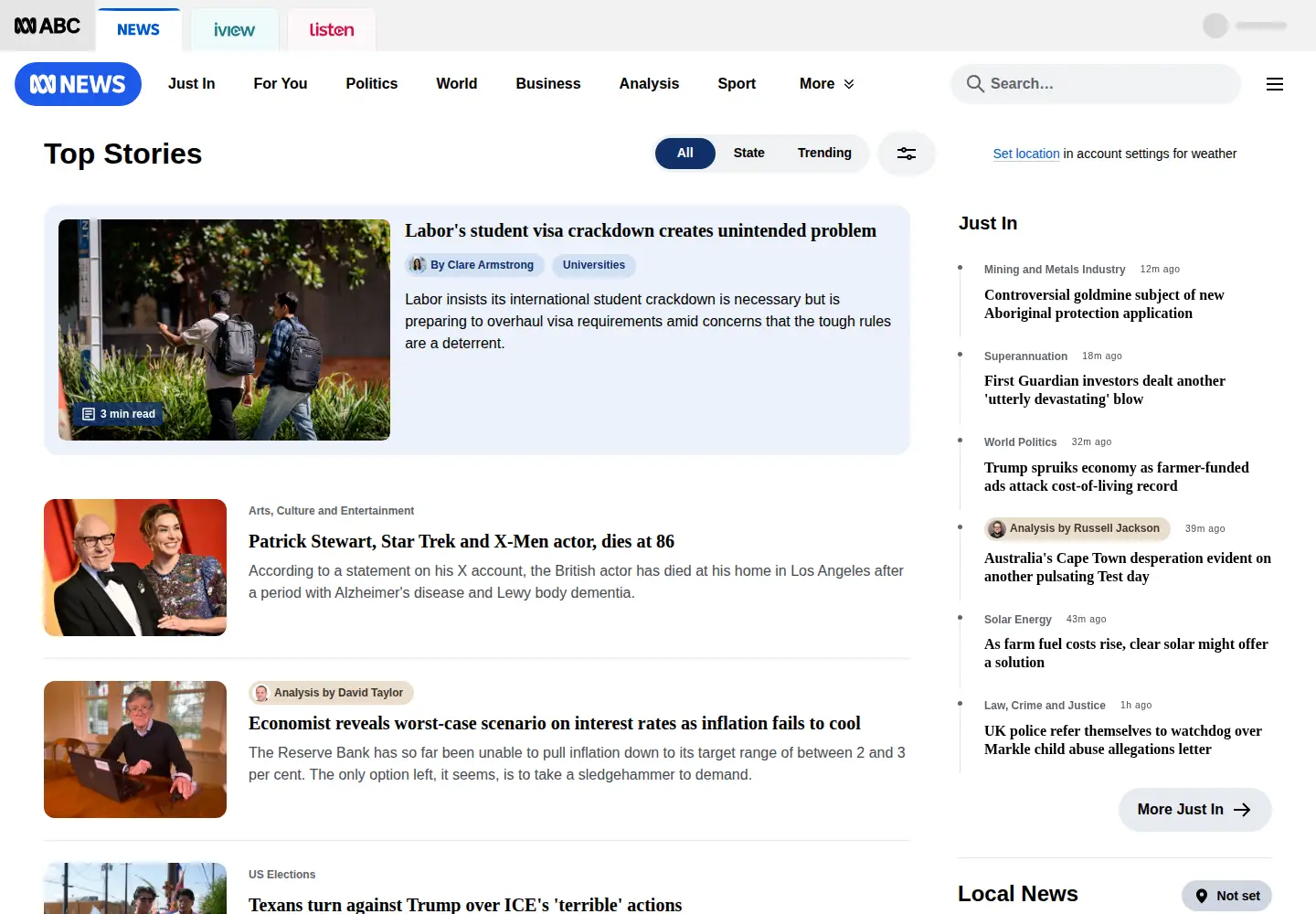This screenshot has height=914, width=1316.
Task: Open Trump spruiks economy Just In story
Action: pos(1117,477)
